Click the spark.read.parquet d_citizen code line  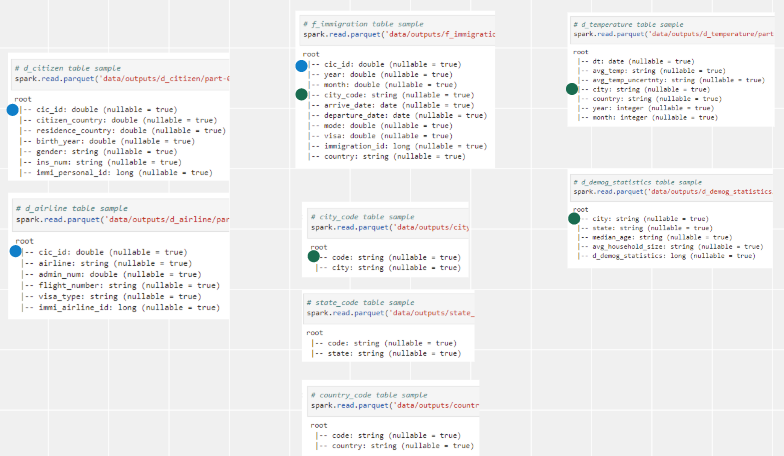coord(122,78)
